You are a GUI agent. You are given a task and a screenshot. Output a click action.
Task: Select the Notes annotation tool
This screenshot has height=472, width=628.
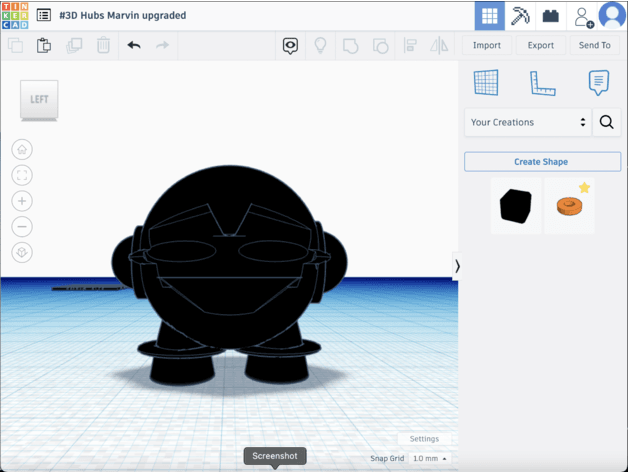(x=599, y=83)
